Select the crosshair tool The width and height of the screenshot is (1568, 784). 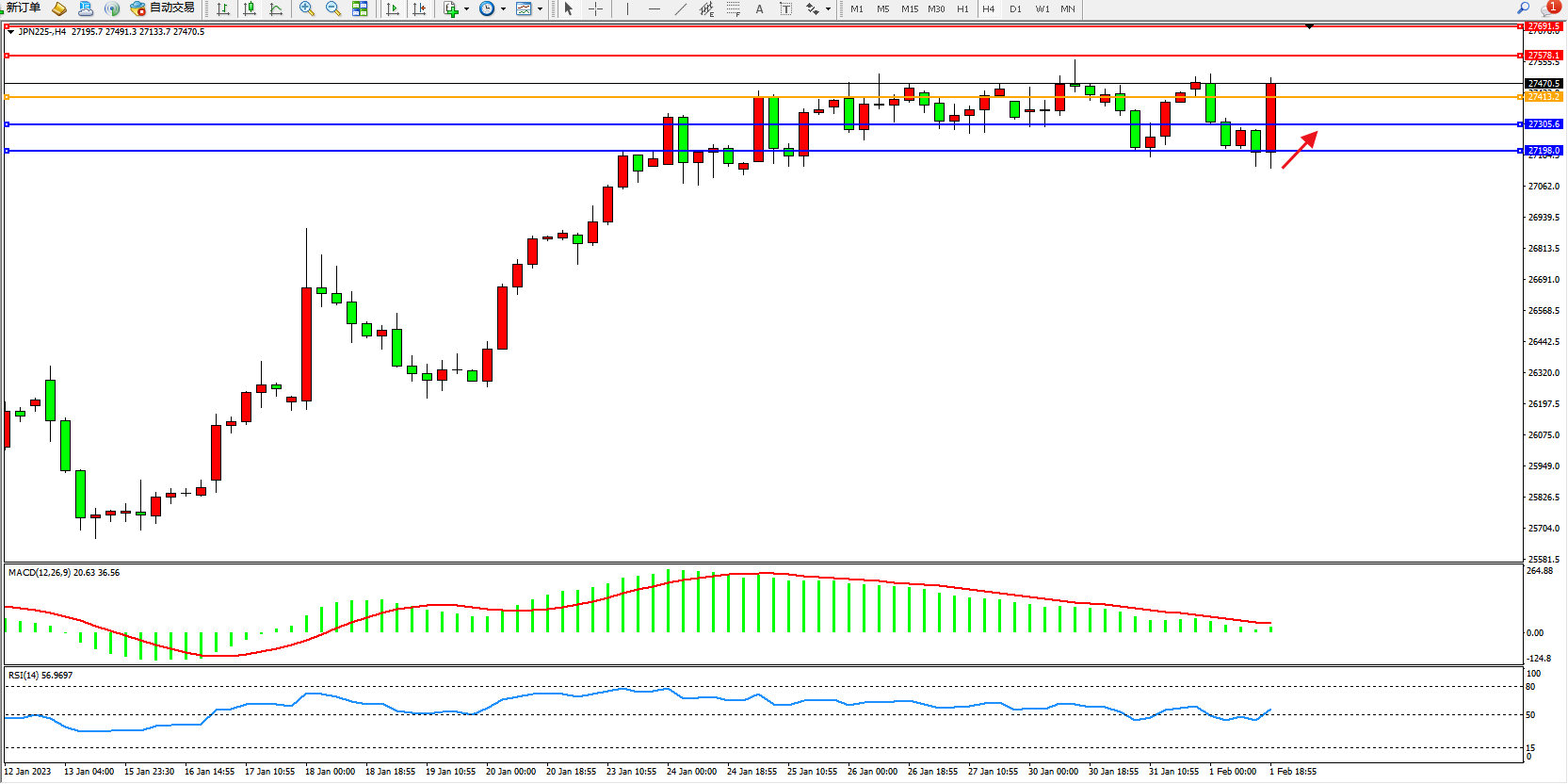[x=595, y=8]
